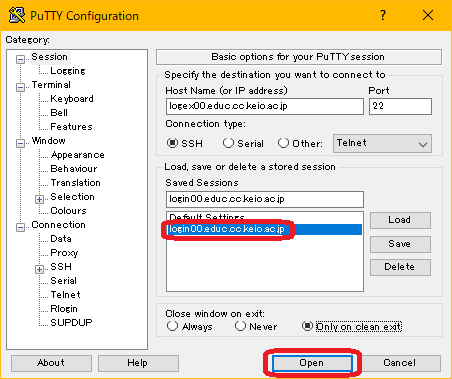Open the Rlogin category
The height and width of the screenshot is (379, 452).
64,309
